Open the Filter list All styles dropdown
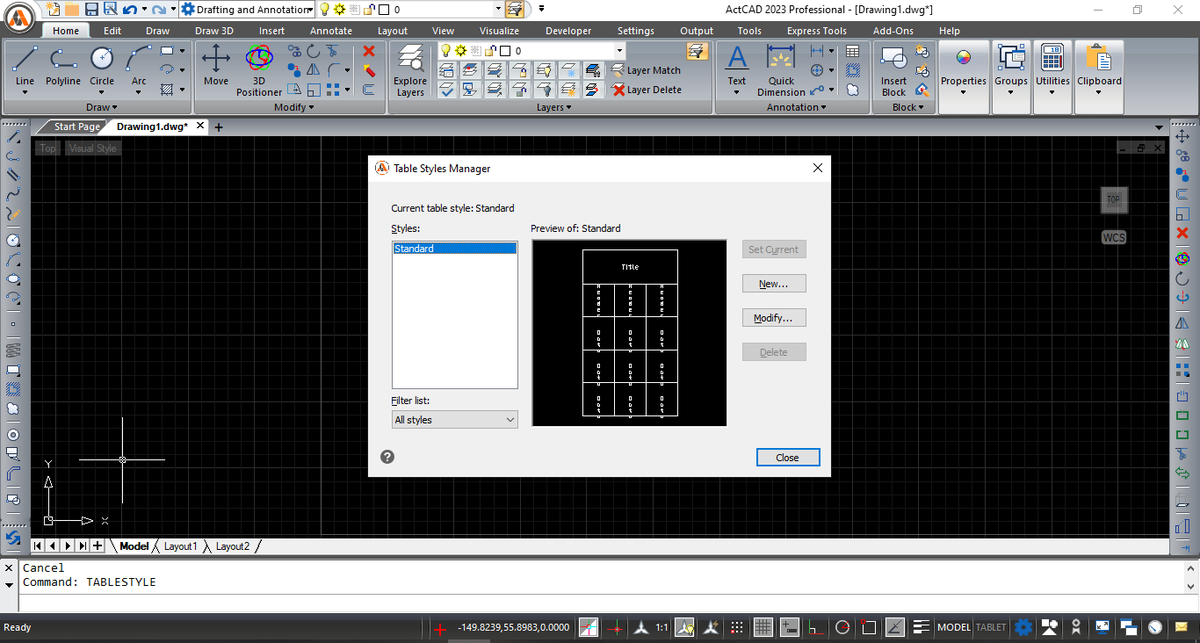Image resolution: width=1200 pixels, height=643 pixels. (455, 420)
